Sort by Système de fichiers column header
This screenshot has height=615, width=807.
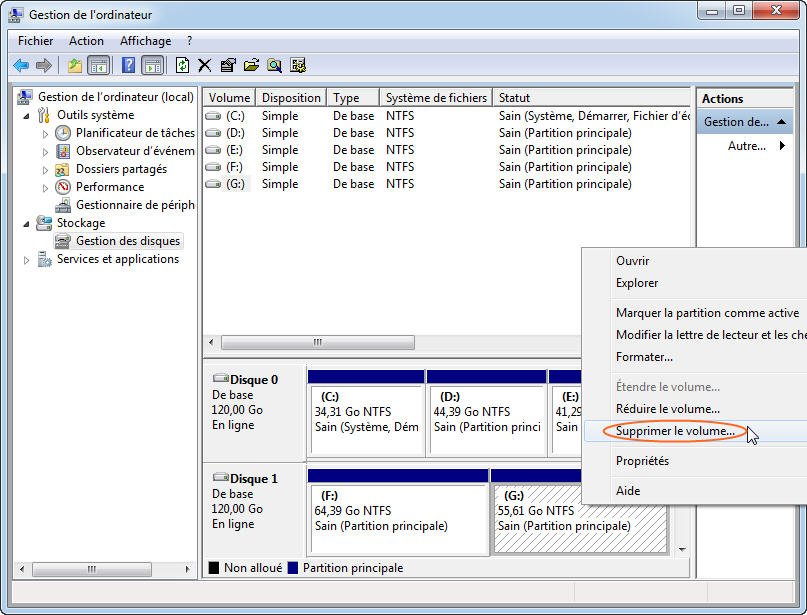point(436,98)
